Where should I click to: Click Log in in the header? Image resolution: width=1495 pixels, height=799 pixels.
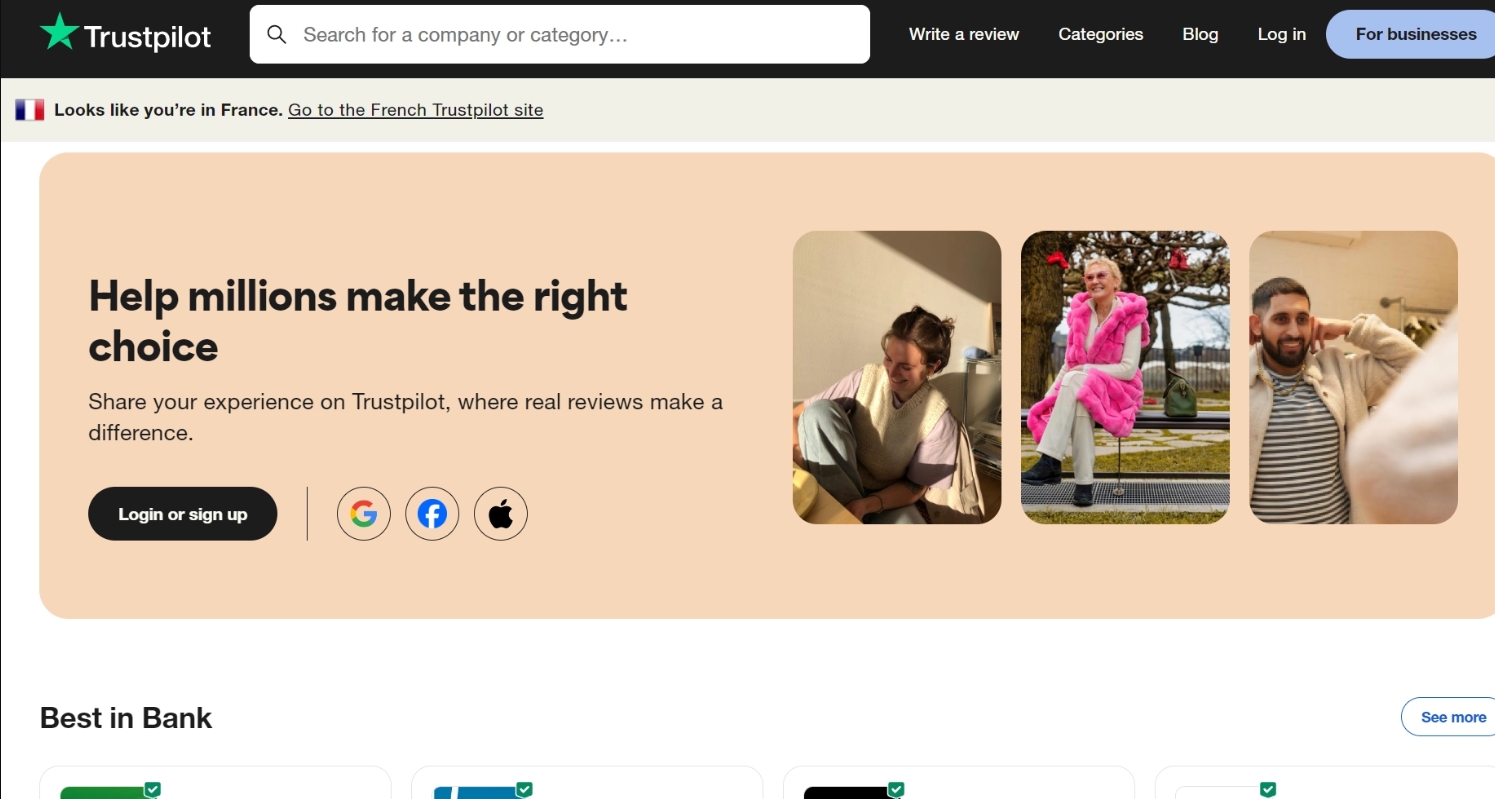coord(1282,34)
